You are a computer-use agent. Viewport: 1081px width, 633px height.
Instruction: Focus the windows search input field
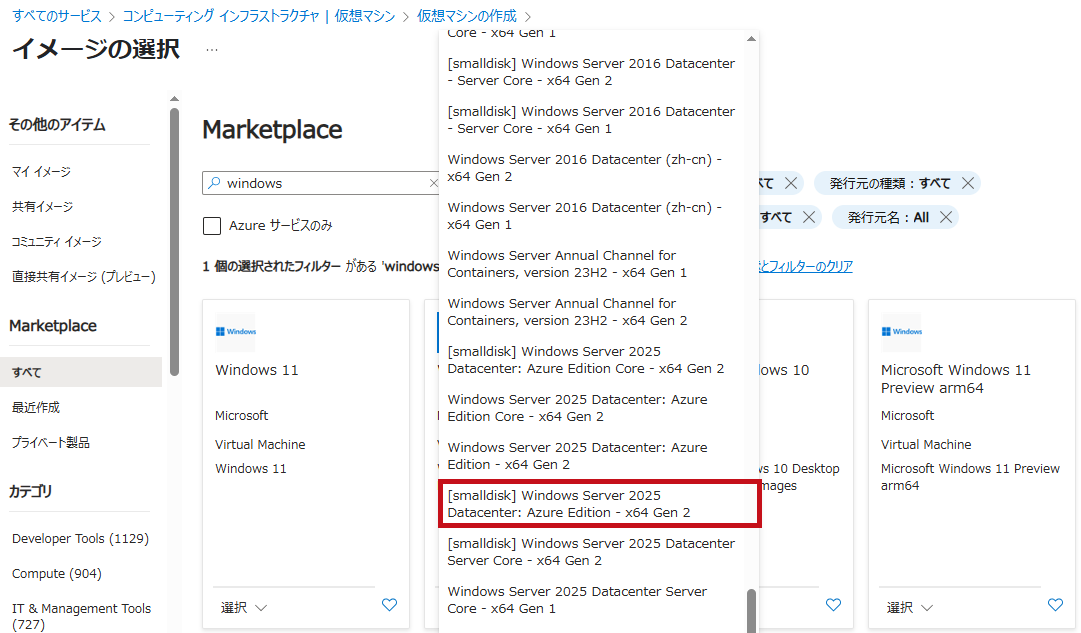pyautogui.click(x=322, y=183)
